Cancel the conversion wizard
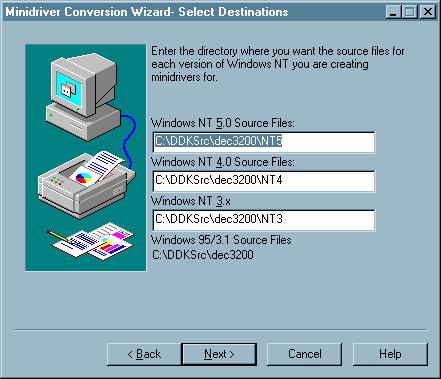Image resolution: width=441 pixels, height=379 pixels. [304, 354]
